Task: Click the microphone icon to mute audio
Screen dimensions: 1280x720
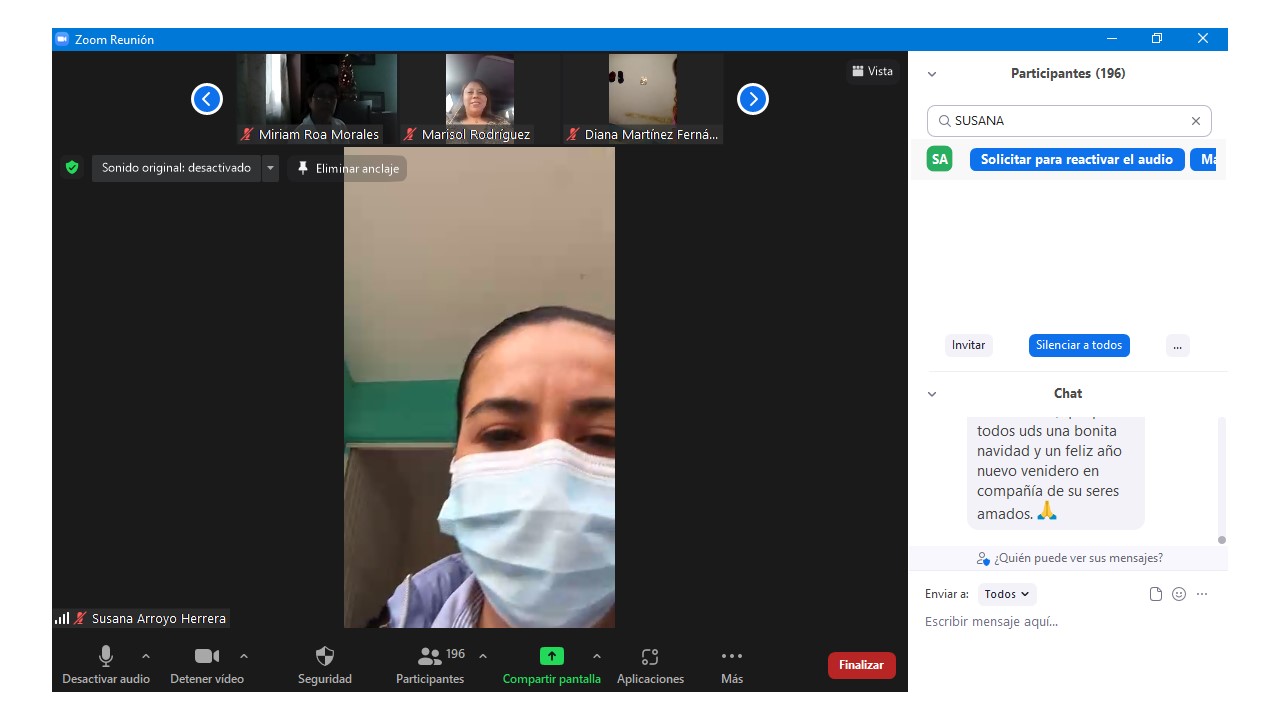Action: 106,656
